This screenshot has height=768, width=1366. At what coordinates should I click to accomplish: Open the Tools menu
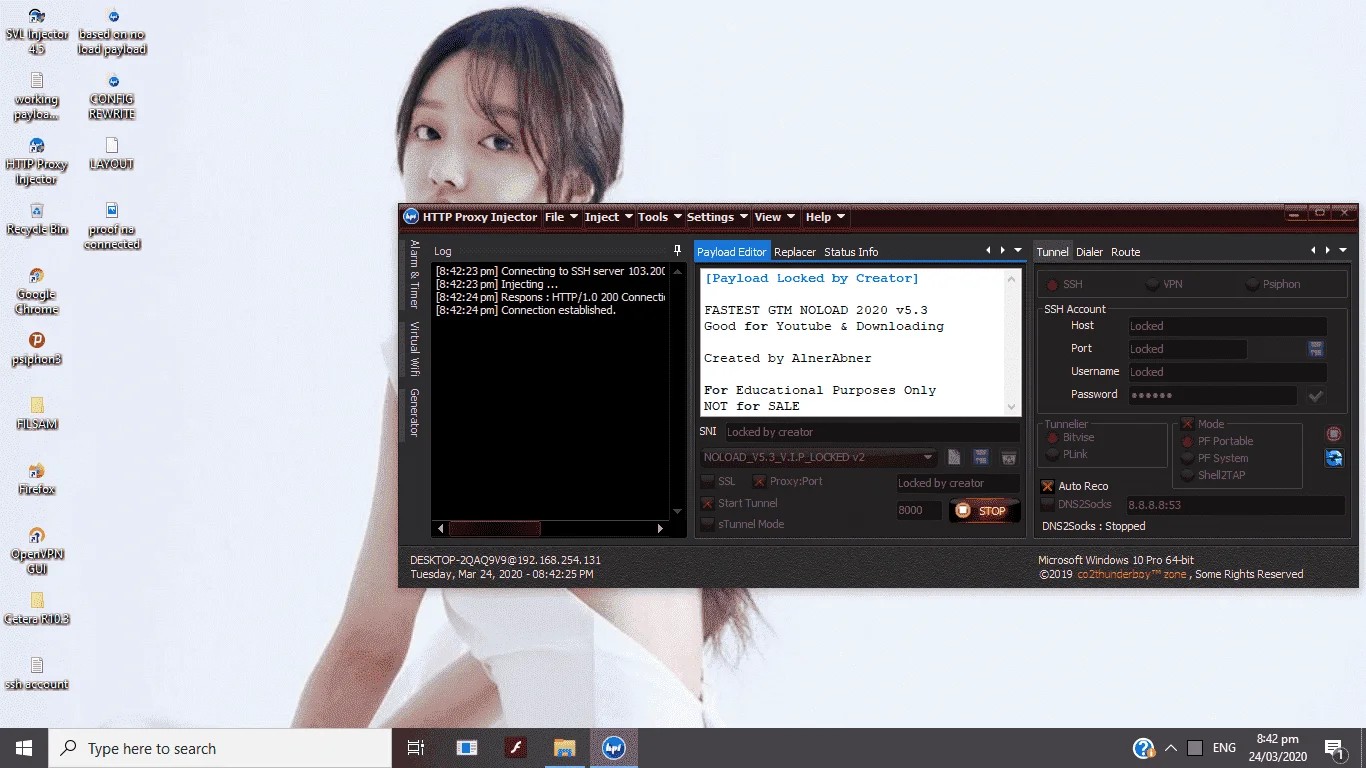coord(659,217)
